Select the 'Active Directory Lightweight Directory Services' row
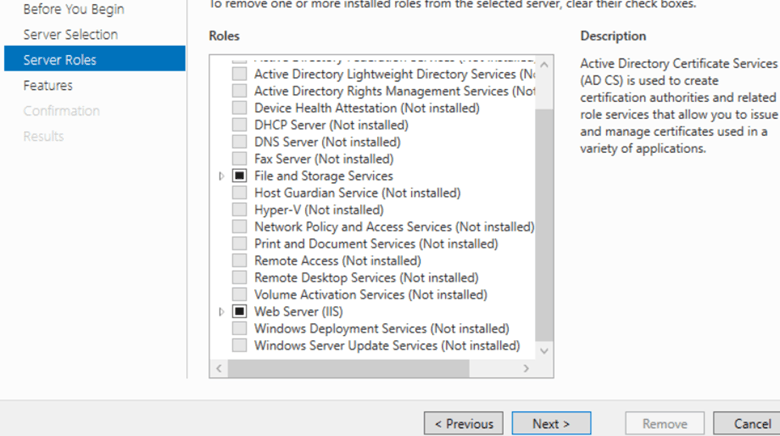The image size is (780, 436). (x=394, y=74)
